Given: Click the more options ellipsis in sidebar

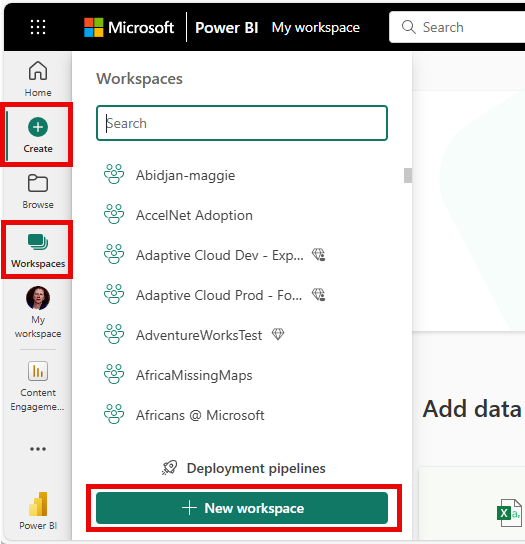Looking at the screenshot, I should tap(38, 449).
